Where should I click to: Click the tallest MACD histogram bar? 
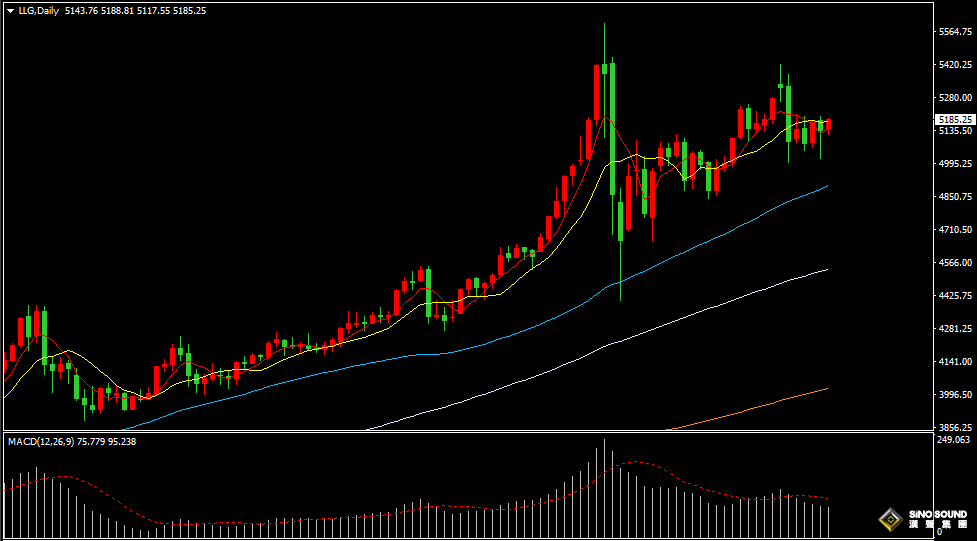[x=604, y=490]
